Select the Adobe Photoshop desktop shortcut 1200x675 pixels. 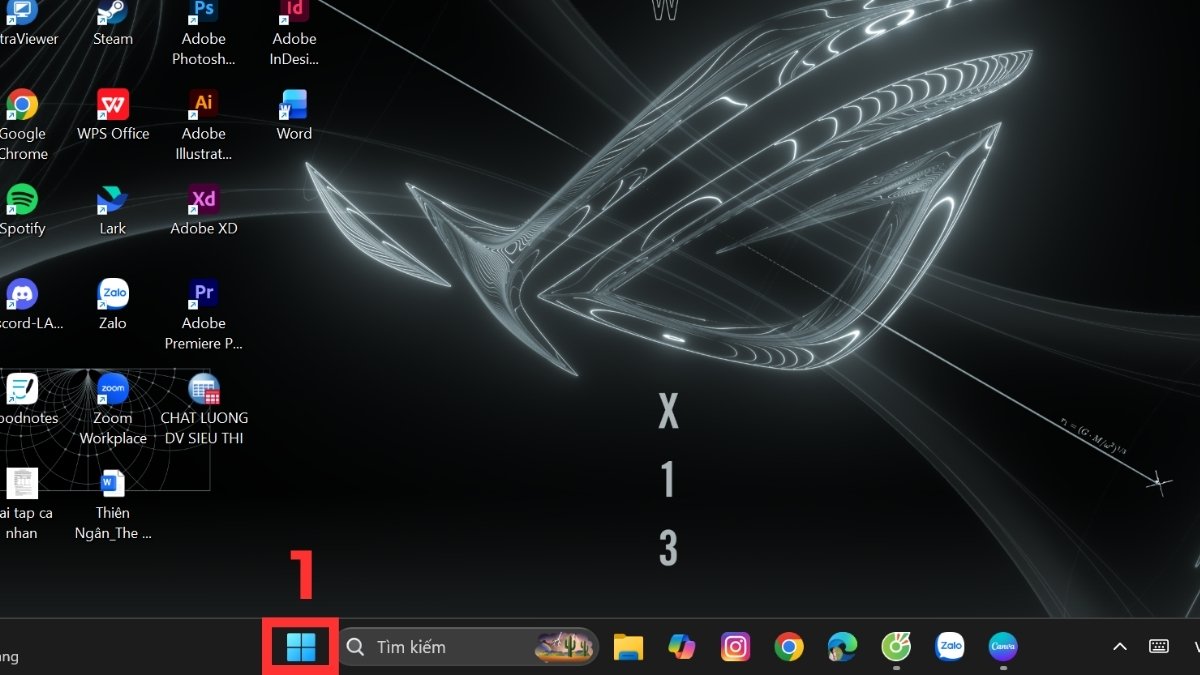click(203, 32)
